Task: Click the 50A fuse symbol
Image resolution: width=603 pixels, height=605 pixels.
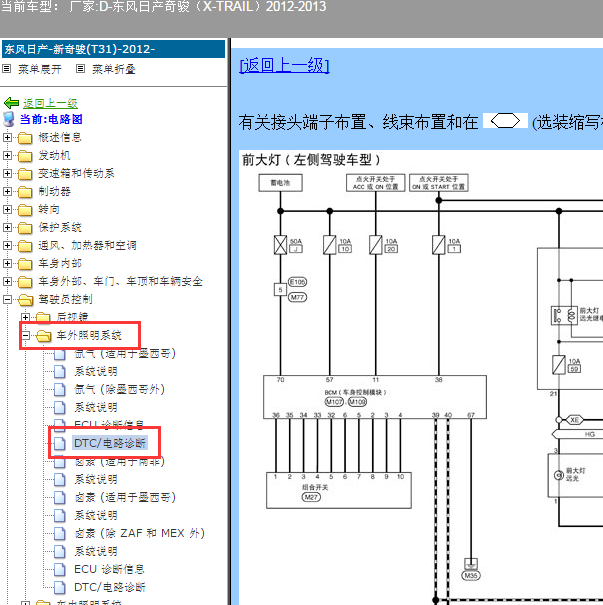Action: 280,245
